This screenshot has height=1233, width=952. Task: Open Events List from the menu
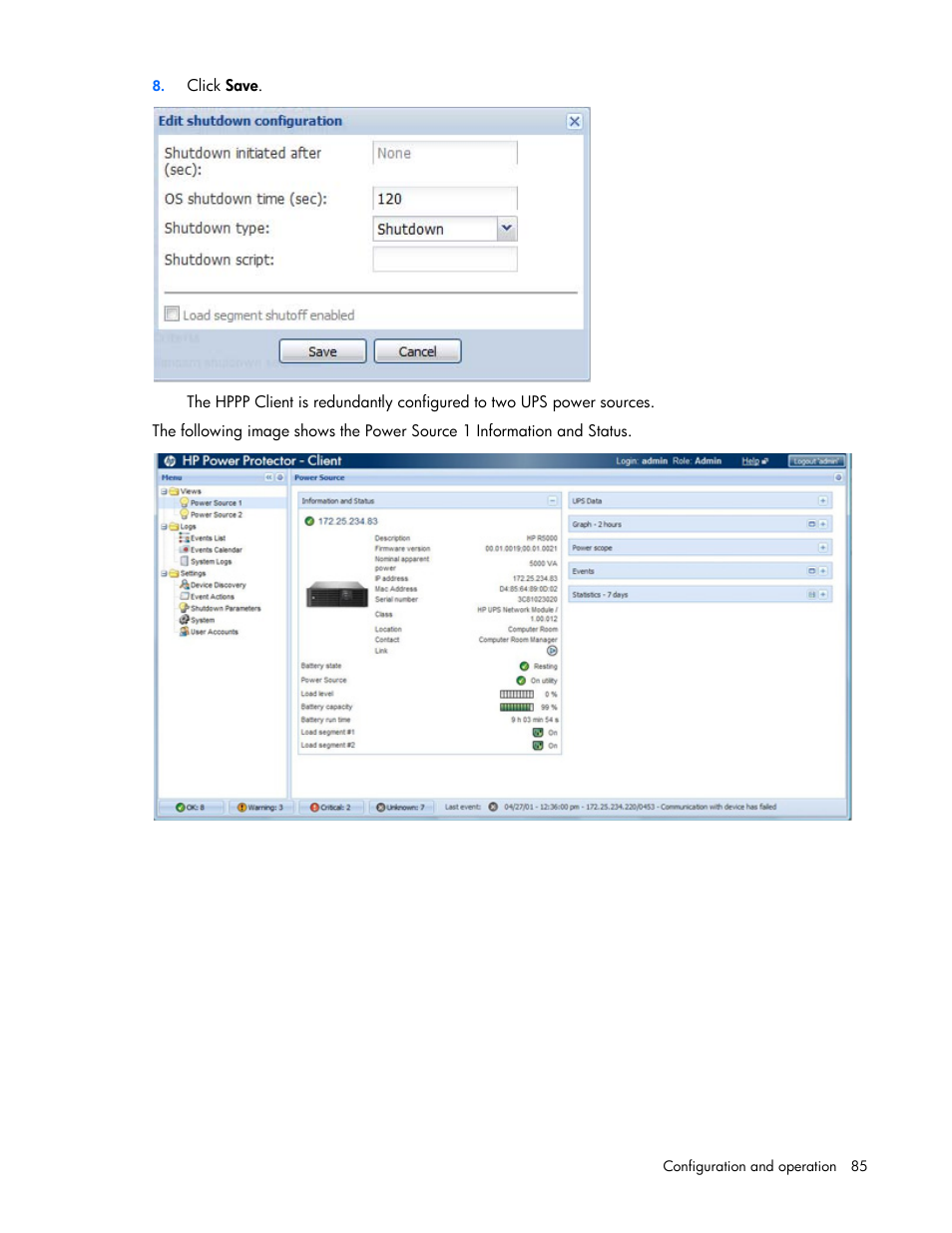click(x=207, y=538)
